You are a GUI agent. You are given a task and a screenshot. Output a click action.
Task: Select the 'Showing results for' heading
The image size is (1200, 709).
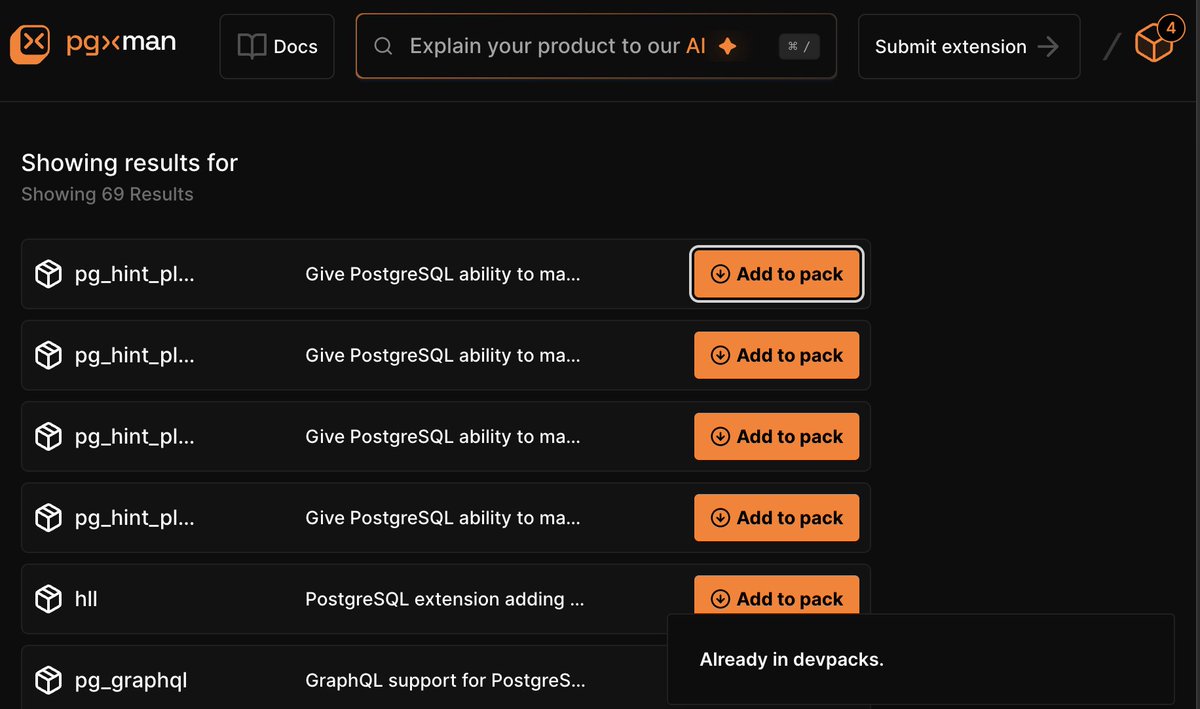coord(130,162)
